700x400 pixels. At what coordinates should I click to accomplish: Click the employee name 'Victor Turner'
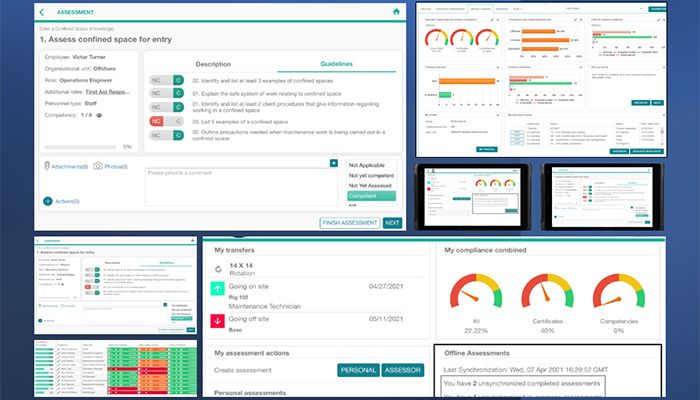click(89, 57)
